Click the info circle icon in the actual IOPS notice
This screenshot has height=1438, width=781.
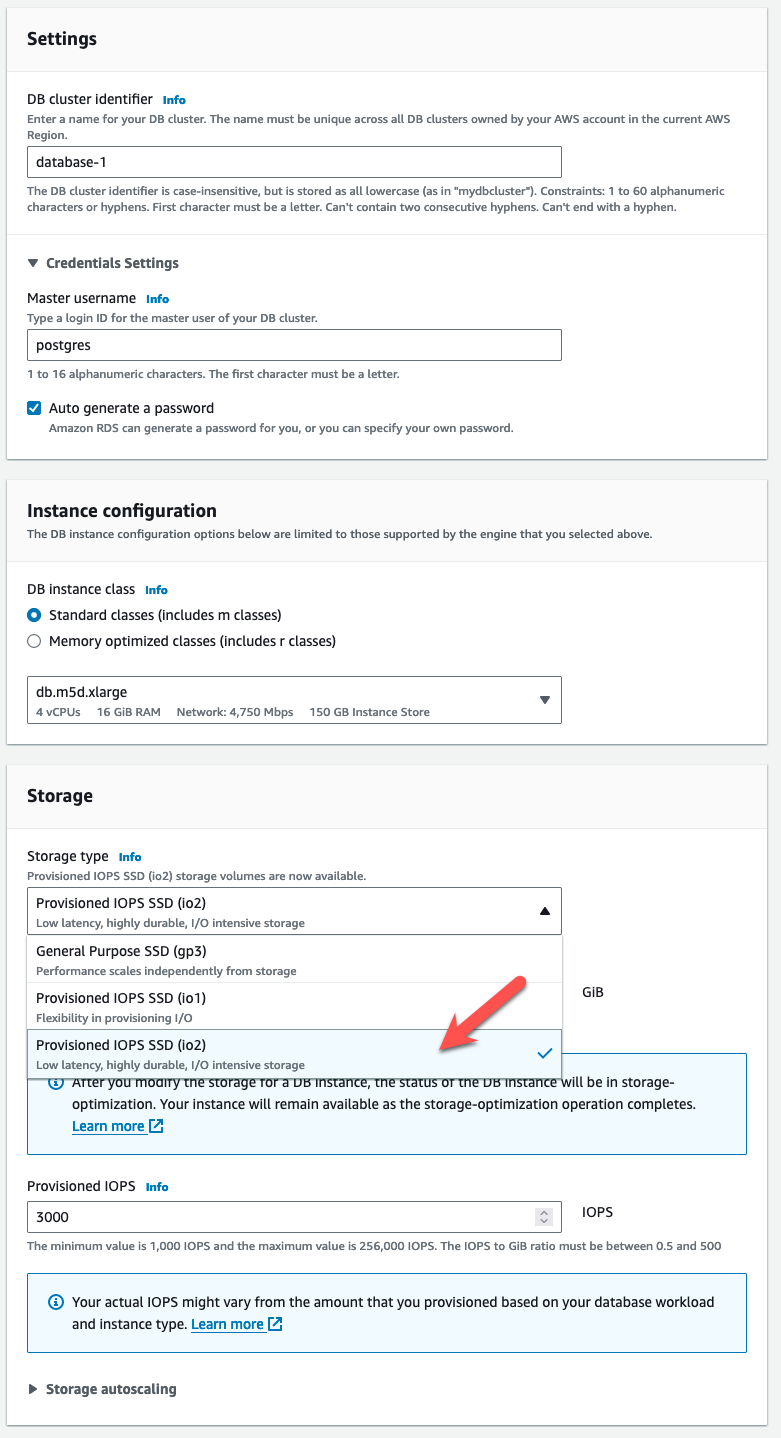(x=56, y=1302)
